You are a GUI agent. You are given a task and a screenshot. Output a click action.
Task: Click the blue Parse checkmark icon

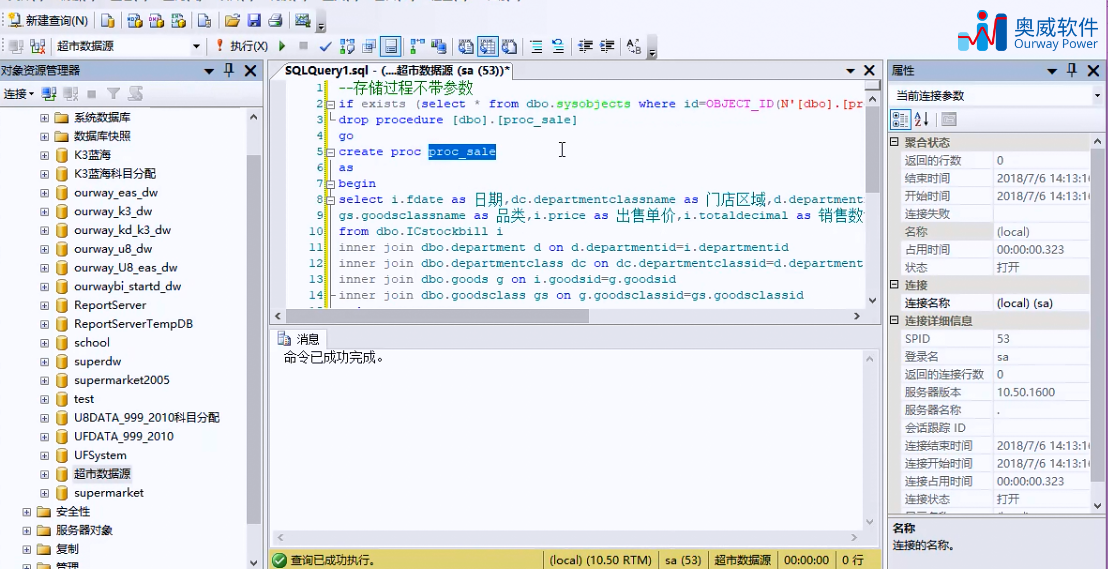(x=325, y=46)
